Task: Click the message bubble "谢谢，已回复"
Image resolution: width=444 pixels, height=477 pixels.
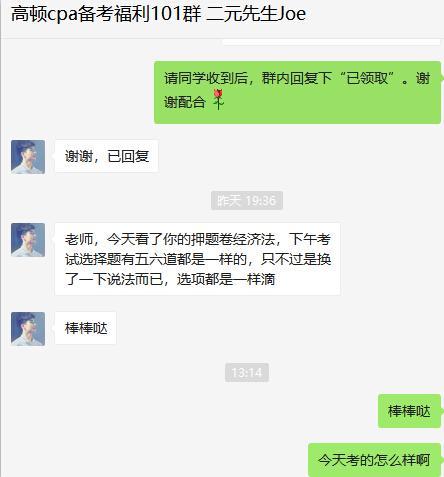Action: pyautogui.click(x=107, y=156)
